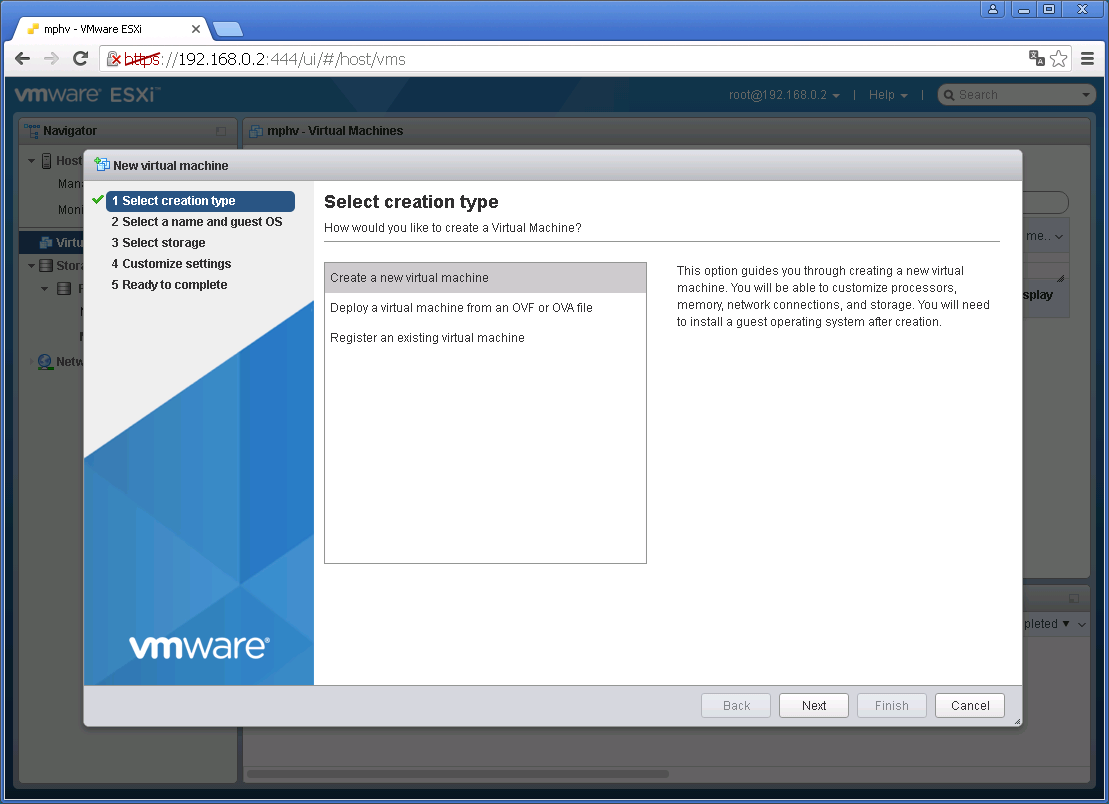Click the Virtual Machines header icon

256,131
